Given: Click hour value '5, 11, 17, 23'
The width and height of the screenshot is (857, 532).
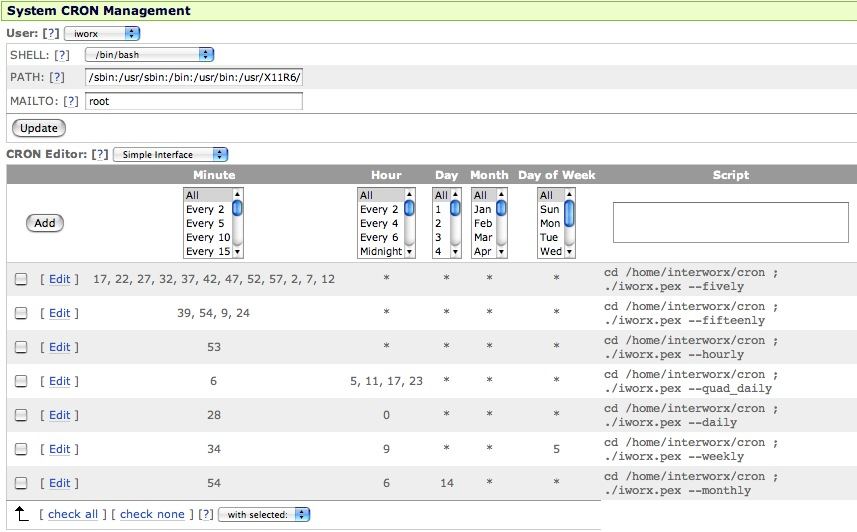Looking at the screenshot, I should click(386, 381).
